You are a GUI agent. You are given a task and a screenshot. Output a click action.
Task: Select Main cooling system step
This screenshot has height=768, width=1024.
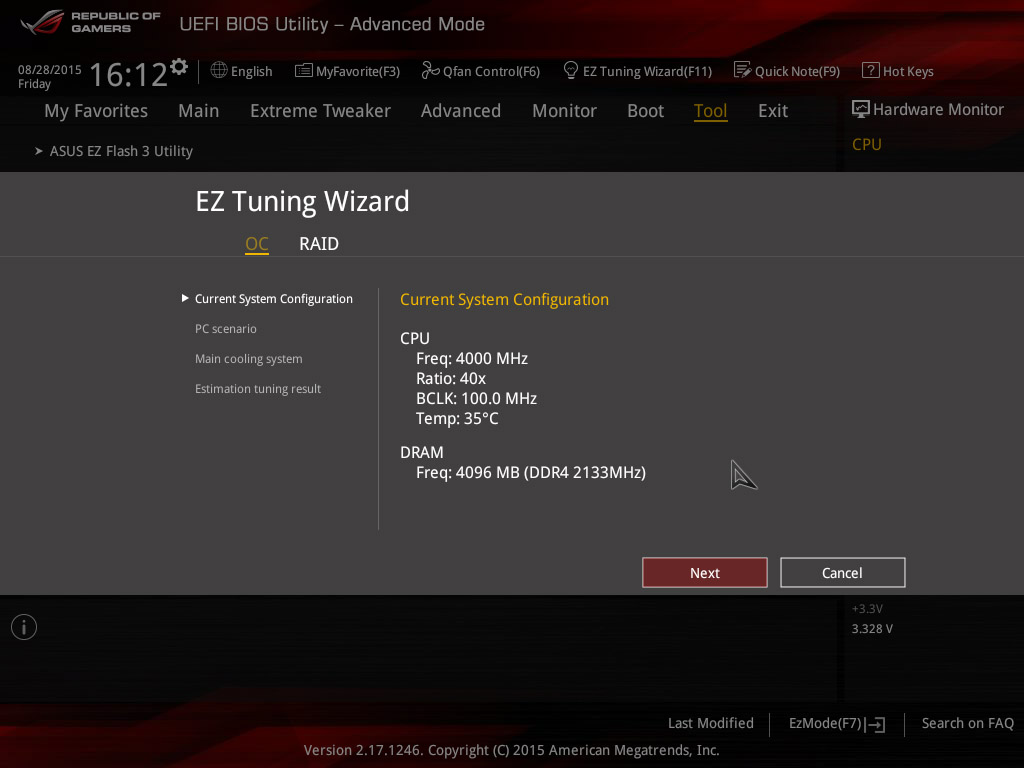249,359
